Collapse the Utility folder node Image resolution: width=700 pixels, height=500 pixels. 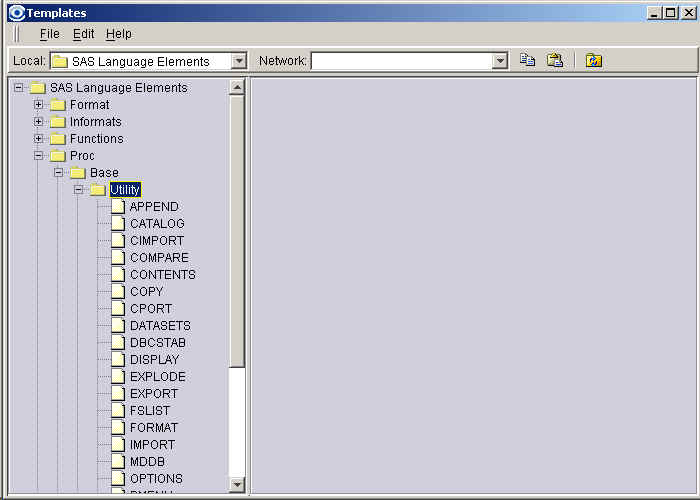click(x=79, y=189)
